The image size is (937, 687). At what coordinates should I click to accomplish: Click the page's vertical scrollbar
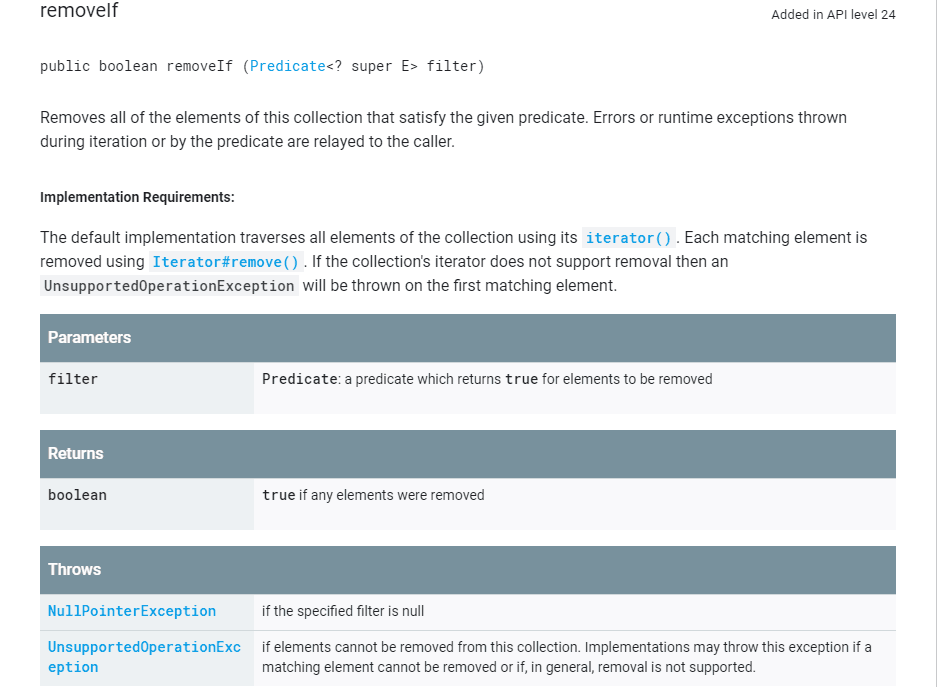click(935, 344)
